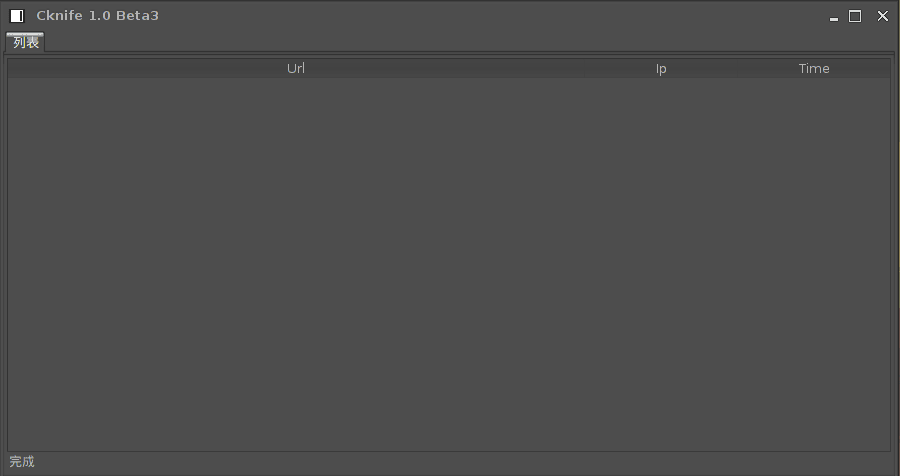
Task: Click the Time column header
Action: click(x=814, y=68)
